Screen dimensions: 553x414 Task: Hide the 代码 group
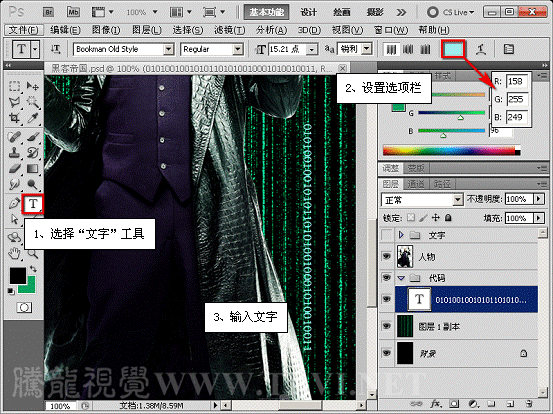pos(387,278)
